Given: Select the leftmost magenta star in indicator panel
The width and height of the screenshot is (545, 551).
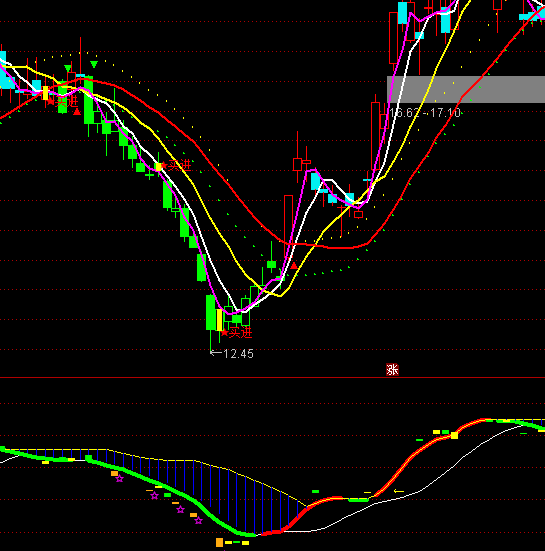Looking at the screenshot, I should click(119, 478).
